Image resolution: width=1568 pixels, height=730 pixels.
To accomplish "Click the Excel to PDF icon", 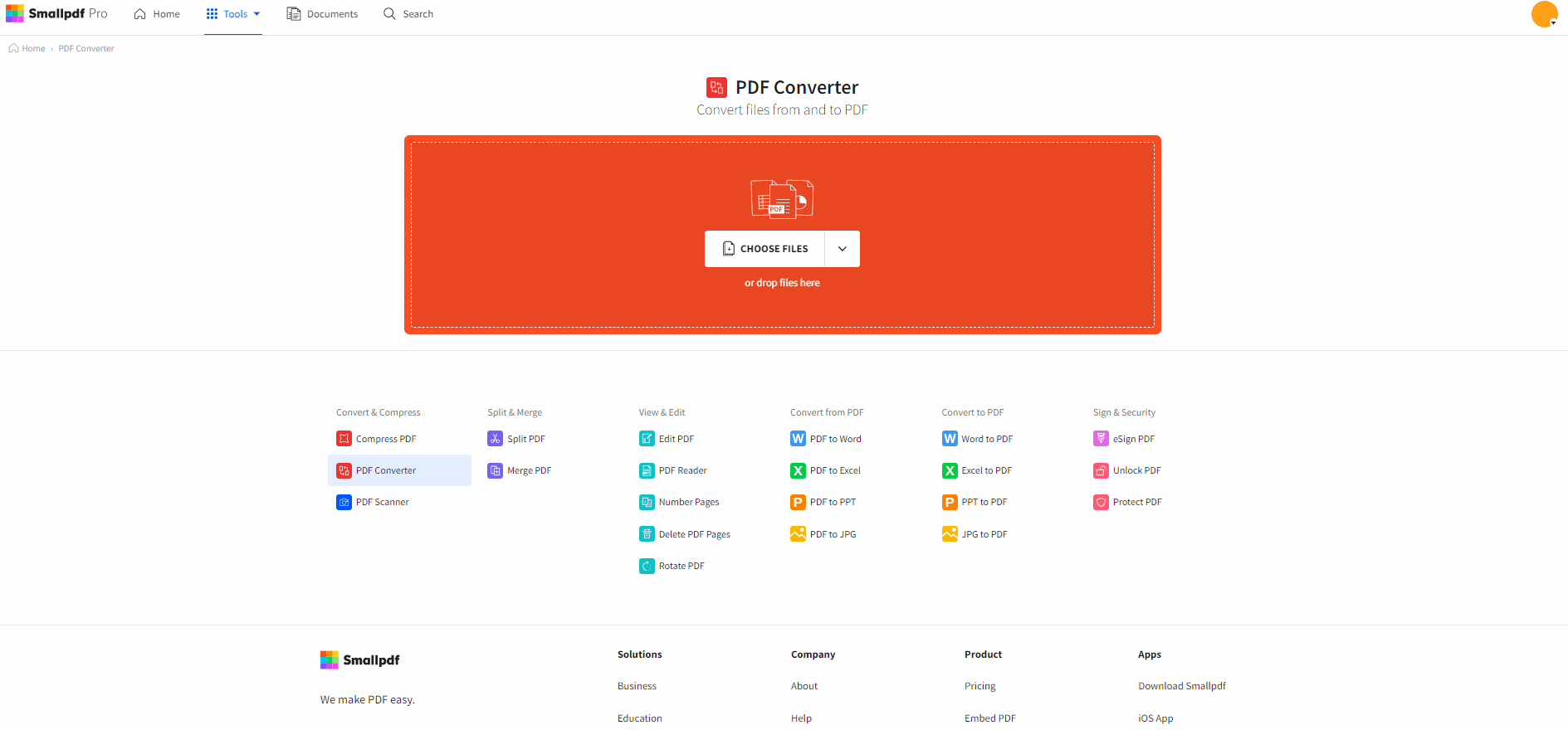I will click(950, 470).
